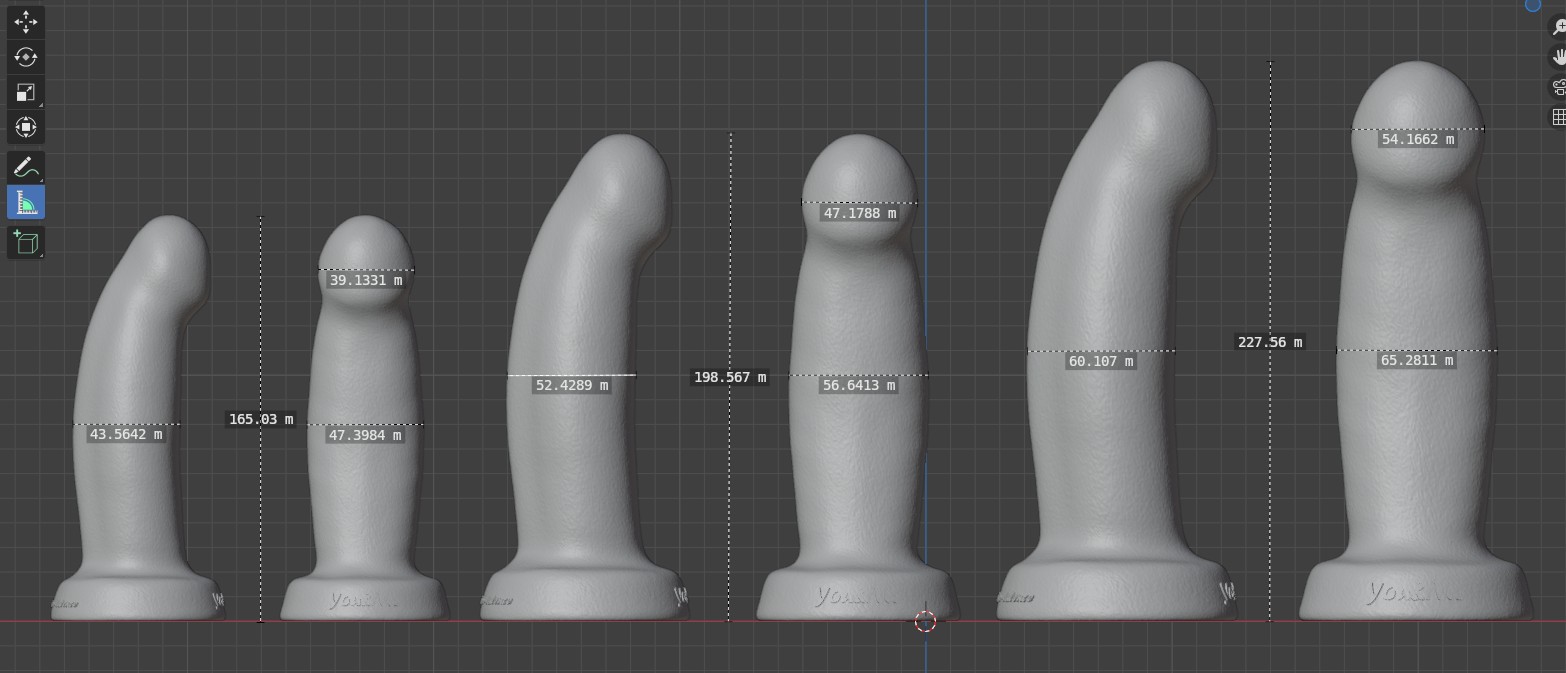
Task: Click the 198.567 m height measurement label
Action: pos(729,377)
